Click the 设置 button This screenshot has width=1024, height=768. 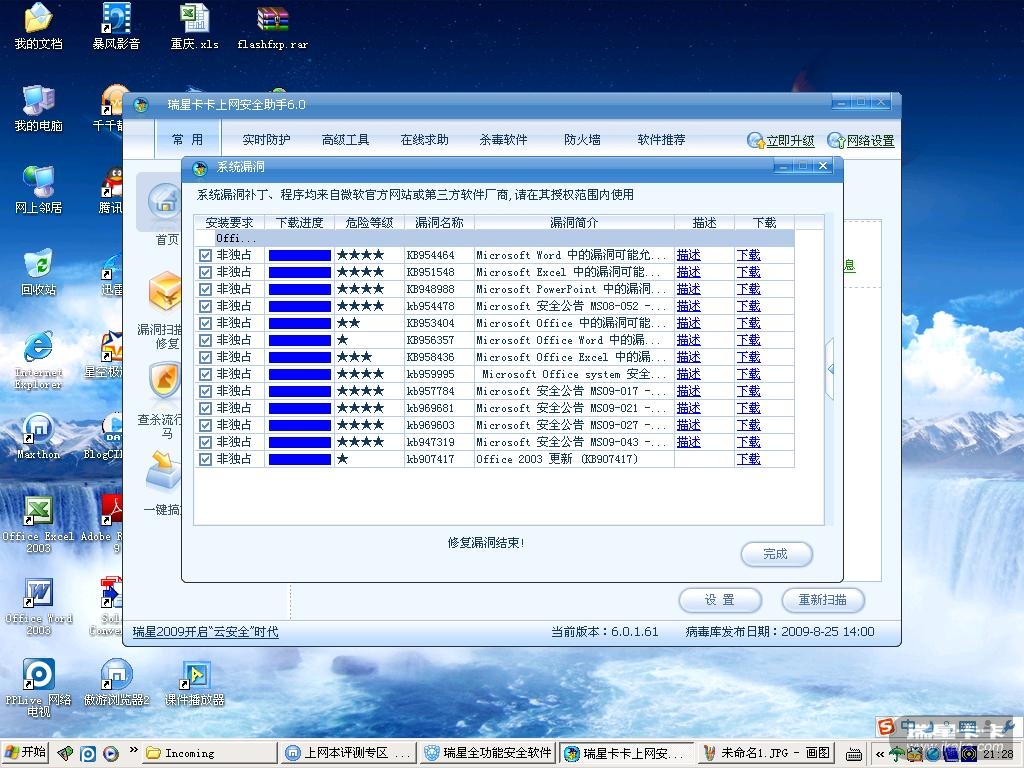point(720,600)
